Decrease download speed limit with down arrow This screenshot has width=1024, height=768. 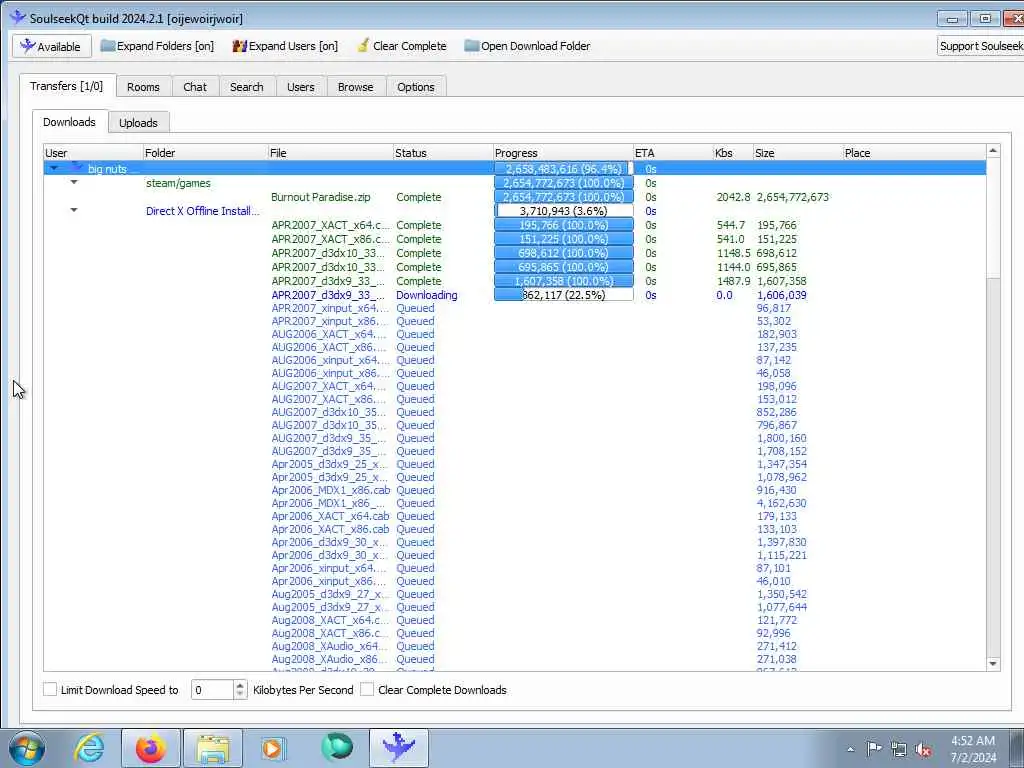[x=240, y=694]
